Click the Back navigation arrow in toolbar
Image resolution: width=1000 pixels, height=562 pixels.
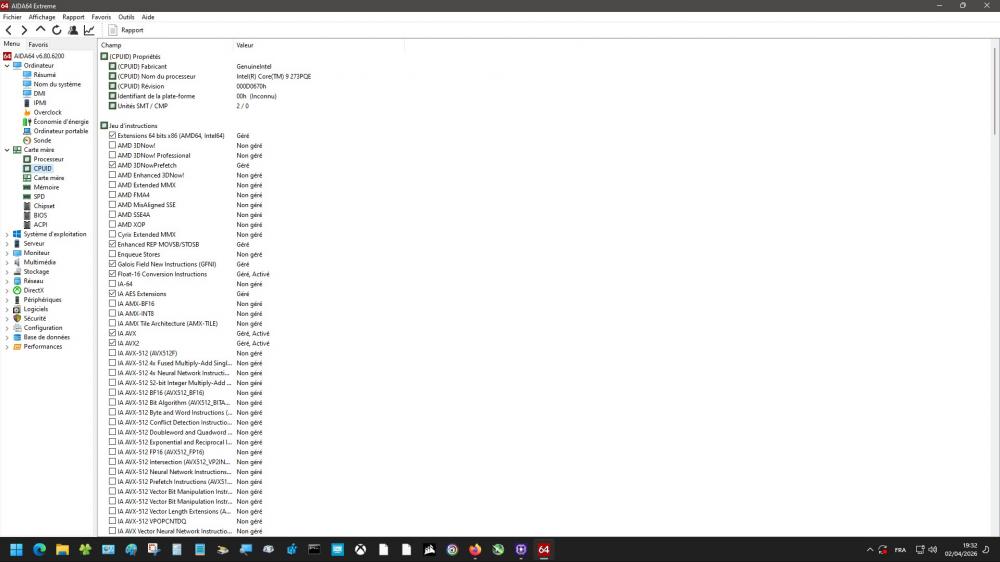pos(9,30)
